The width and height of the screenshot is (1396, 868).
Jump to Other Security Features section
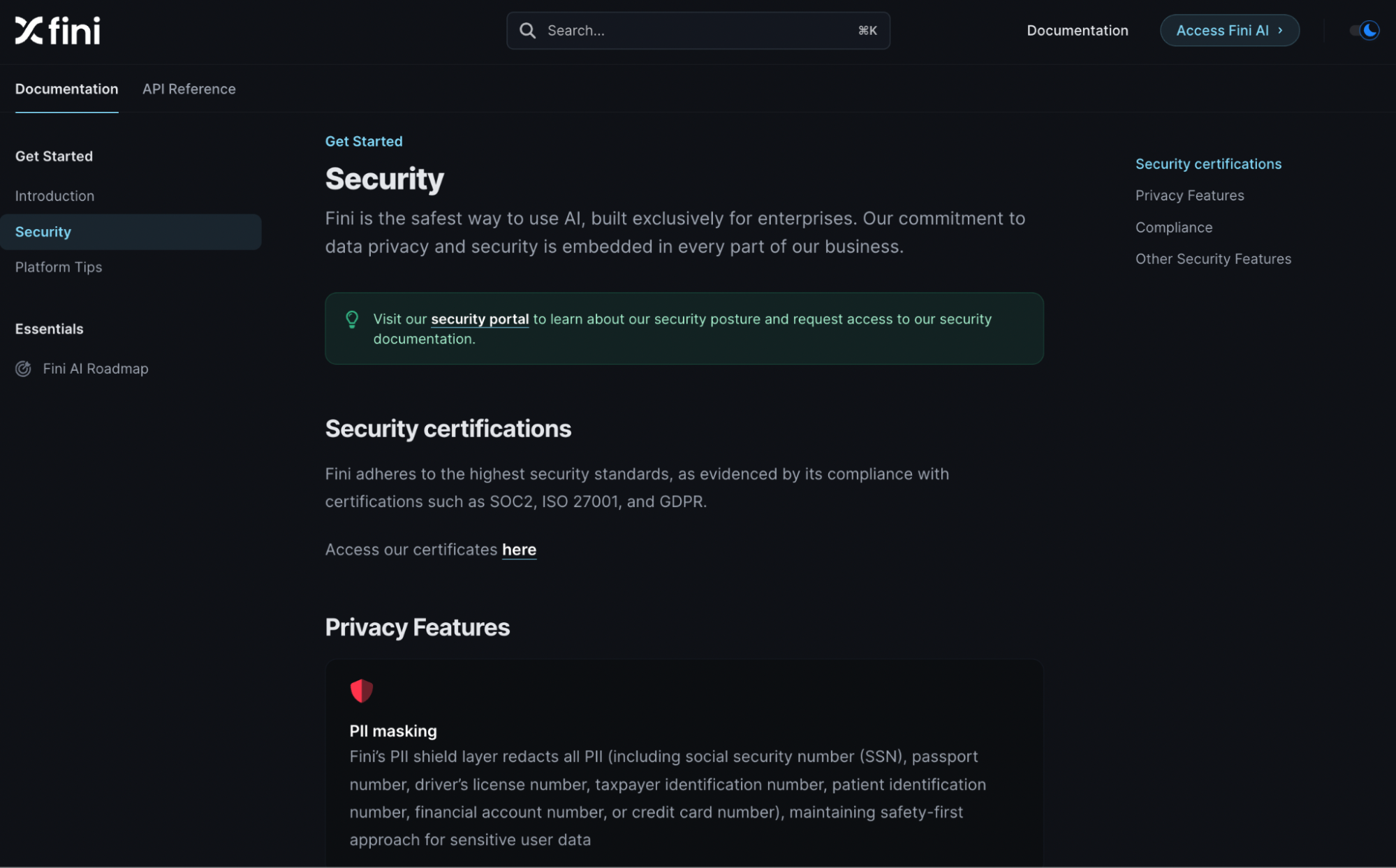point(1214,259)
